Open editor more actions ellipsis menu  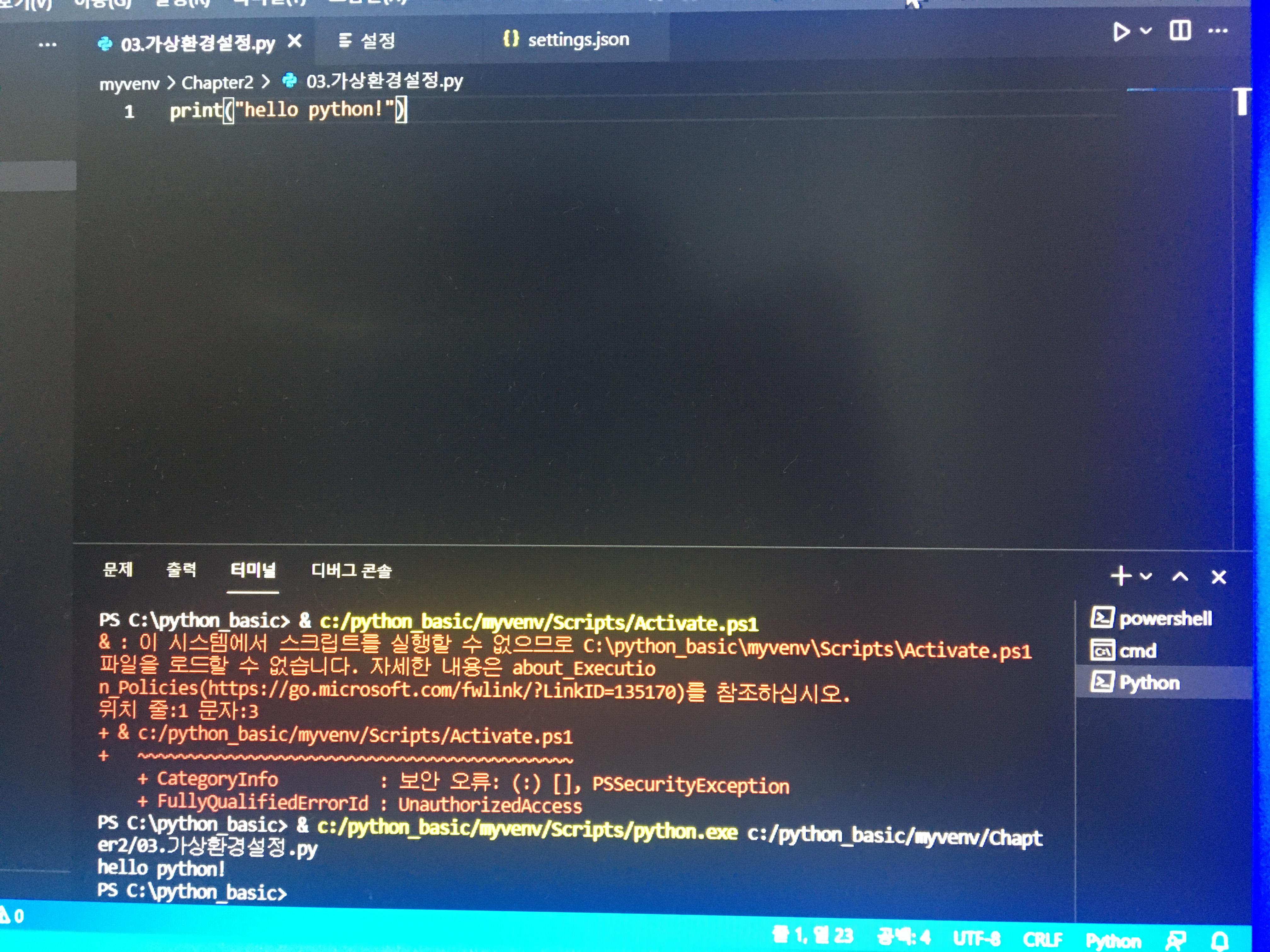pyautogui.click(x=1218, y=31)
